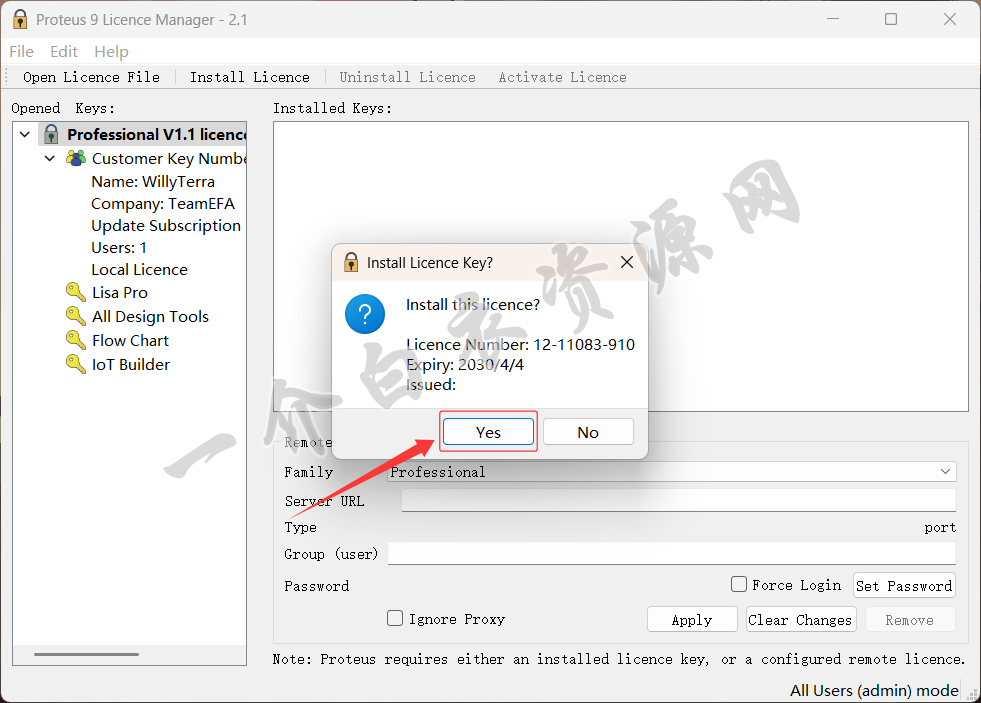Click the blue question mark icon
981x703 pixels.
click(365, 314)
